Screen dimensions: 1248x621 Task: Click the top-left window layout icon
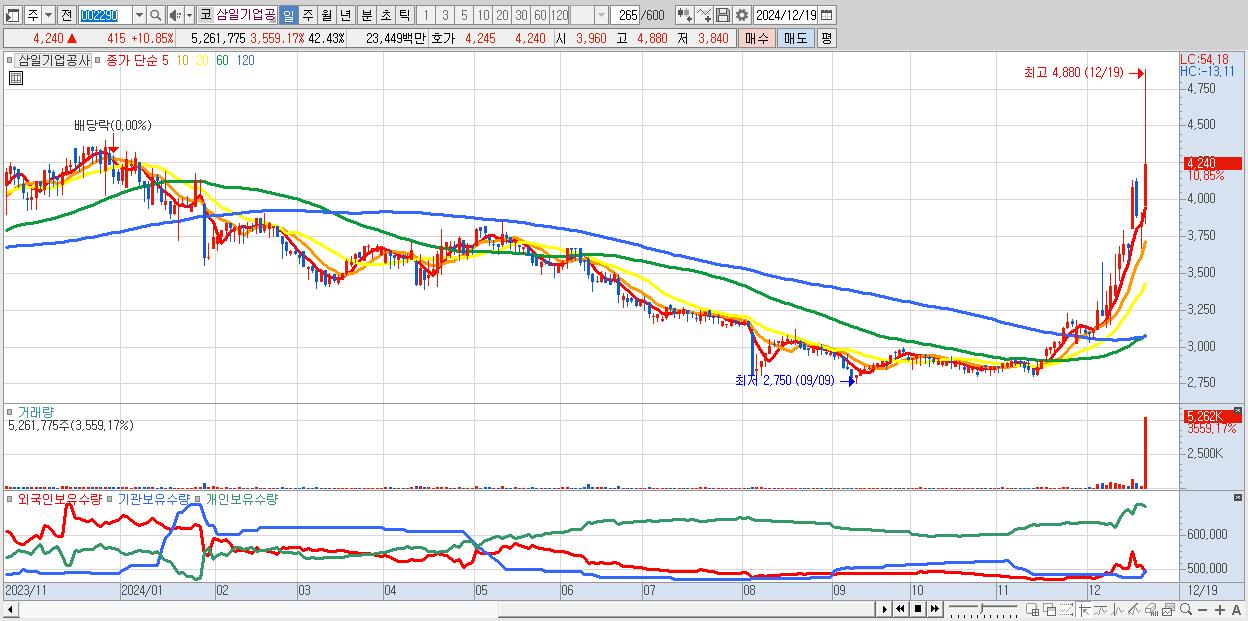click(11, 15)
